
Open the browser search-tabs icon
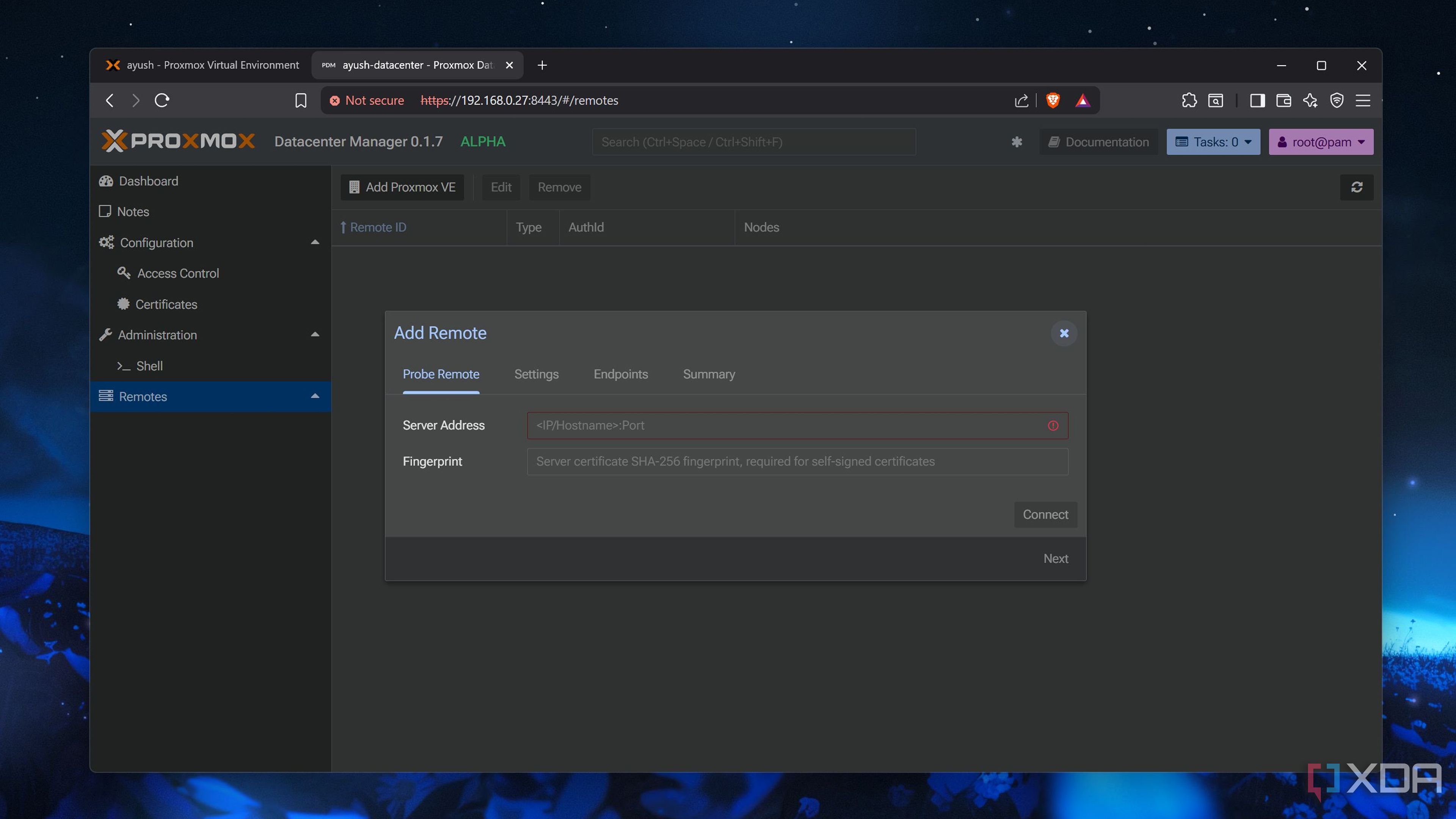(x=1215, y=100)
